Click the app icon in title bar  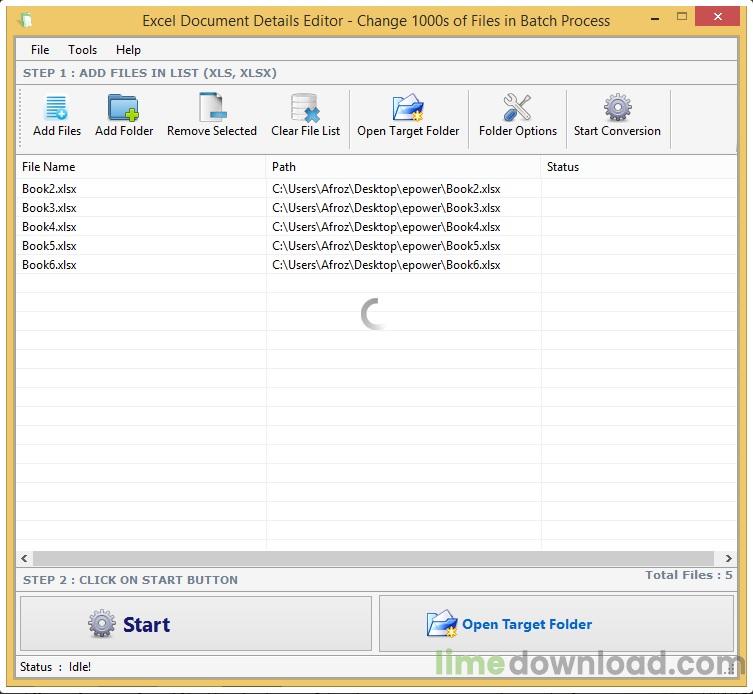tap(25, 20)
